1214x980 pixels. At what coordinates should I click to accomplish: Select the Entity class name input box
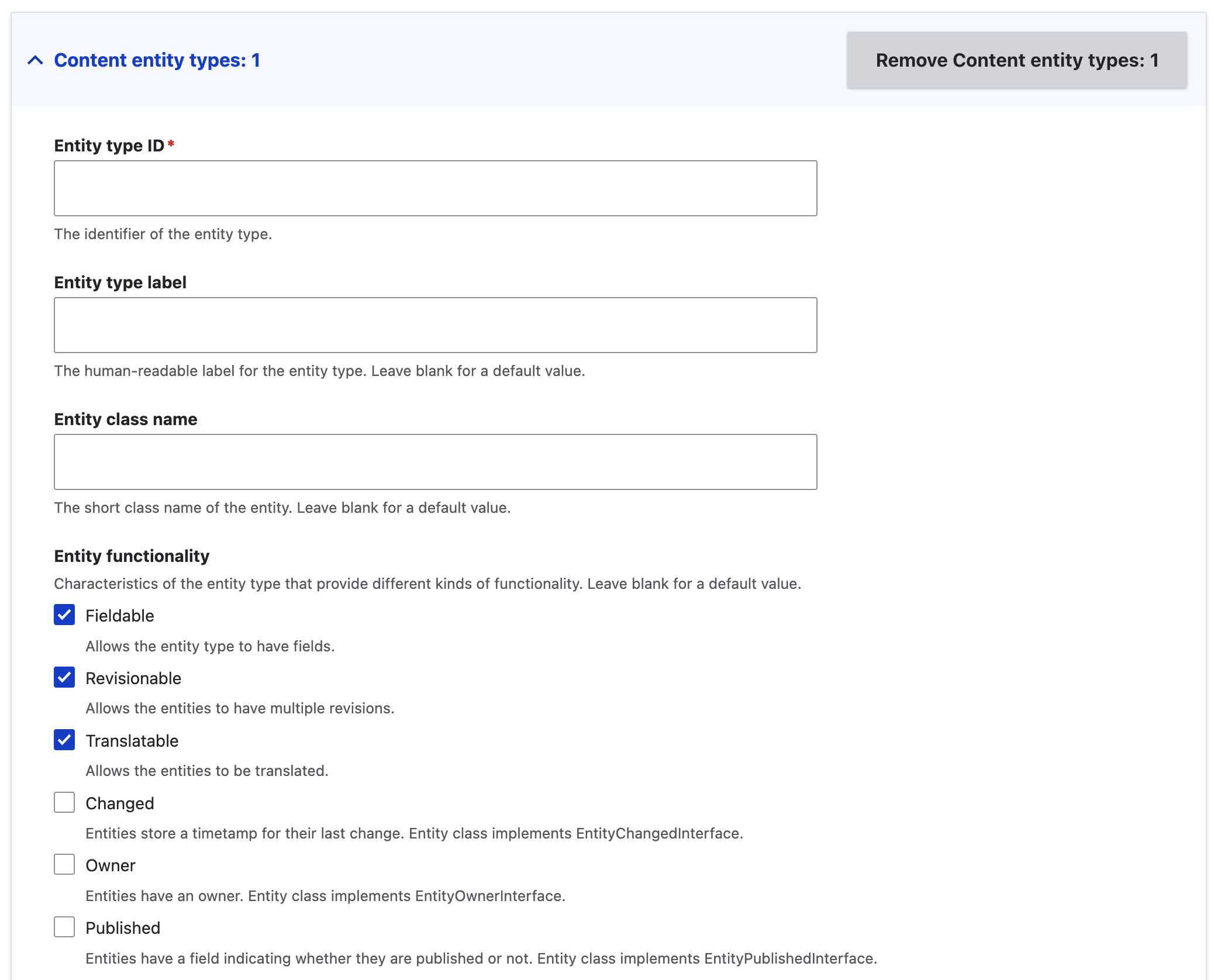(435, 462)
